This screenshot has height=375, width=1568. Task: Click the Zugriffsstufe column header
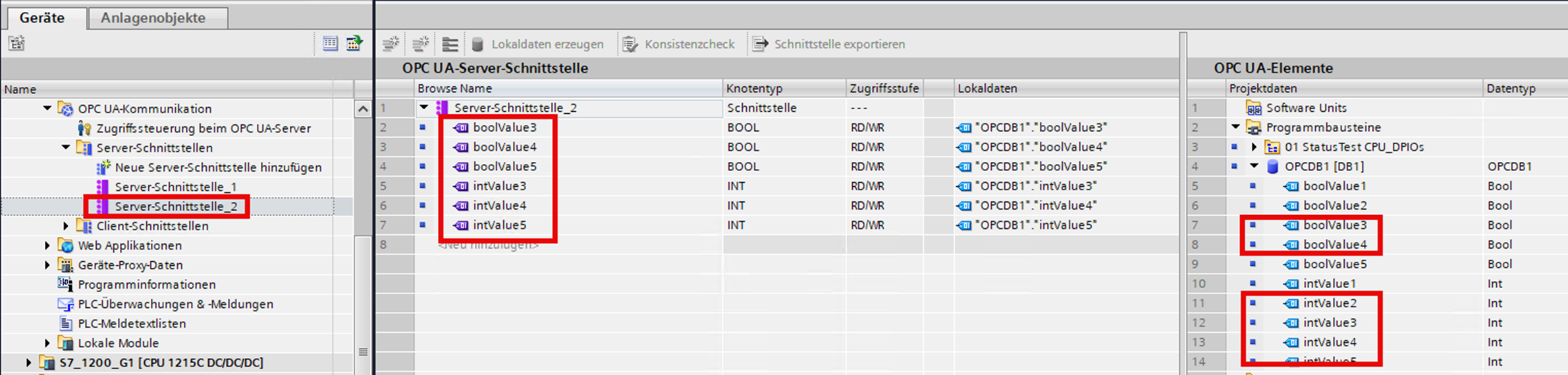point(884,88)
